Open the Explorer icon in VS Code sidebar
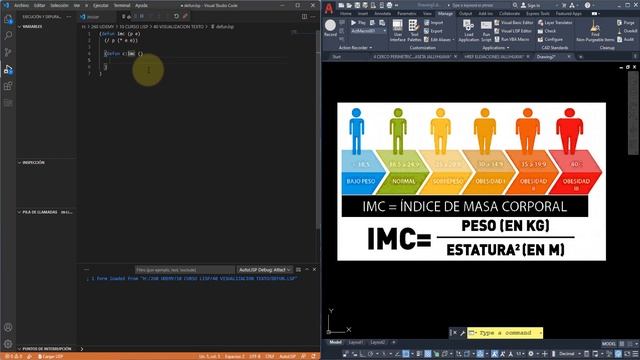 (8, 19)
